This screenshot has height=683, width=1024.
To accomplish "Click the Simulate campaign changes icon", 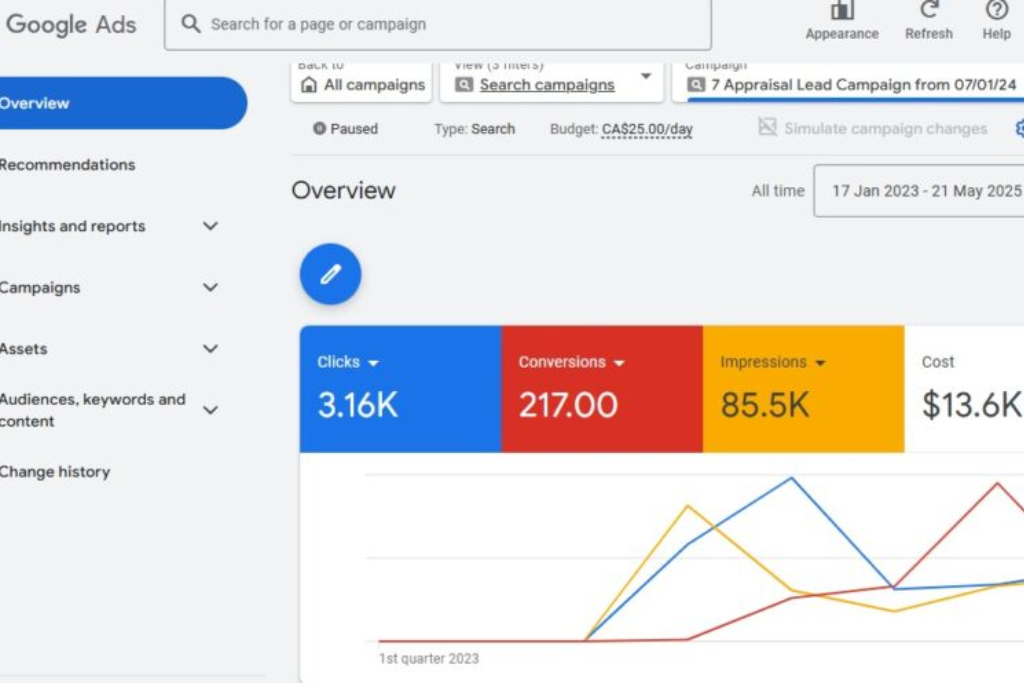I will click(x=767, y=128).
